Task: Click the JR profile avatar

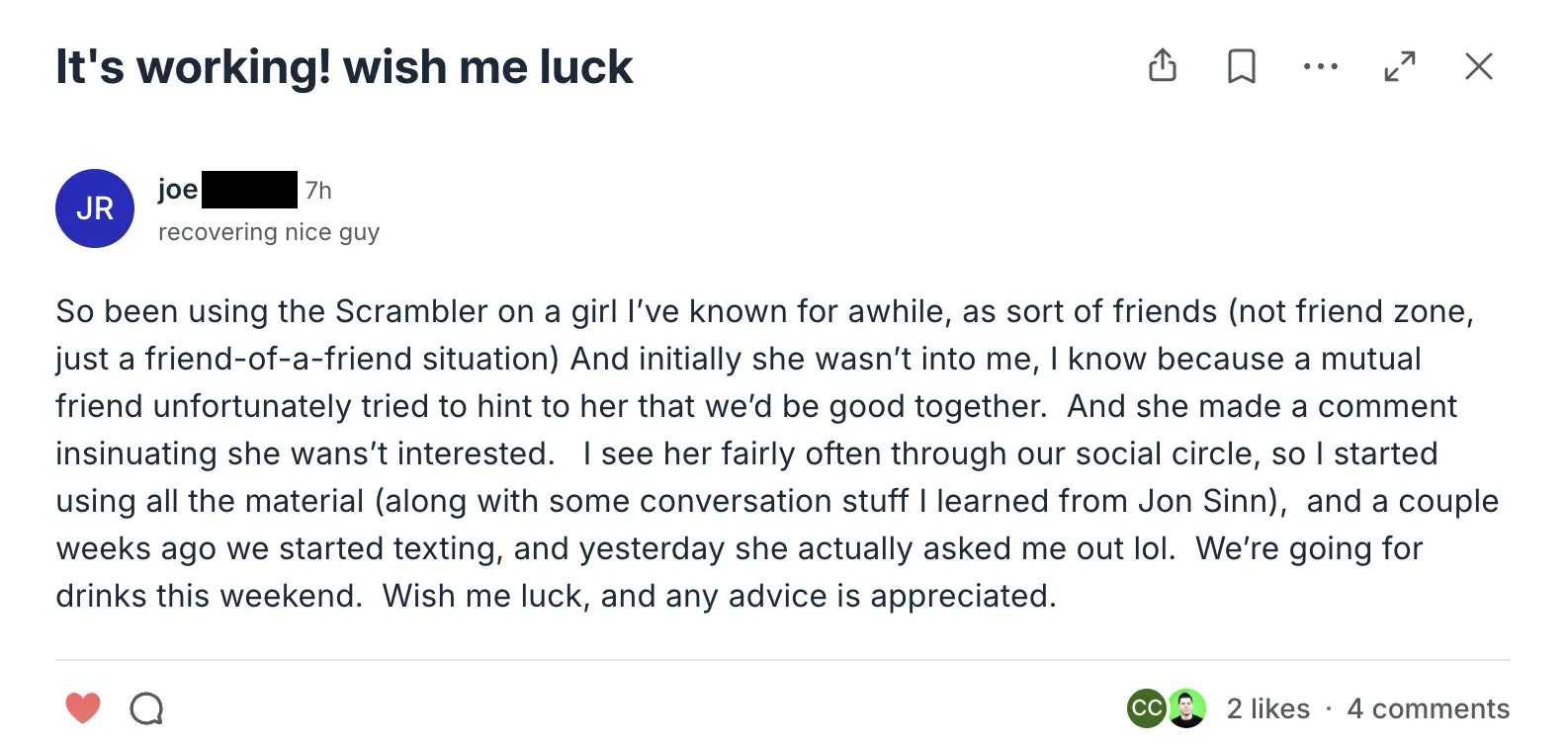Action: tap(95, 208)
